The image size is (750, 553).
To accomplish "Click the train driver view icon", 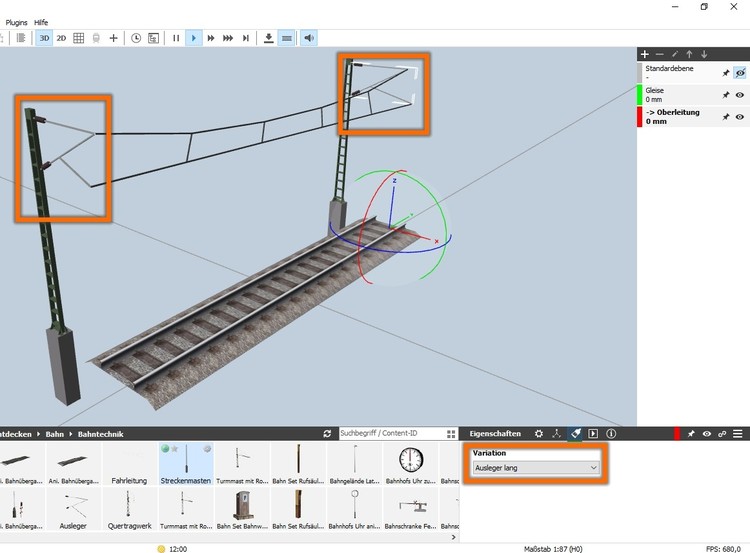I will [x=96, y=38].
